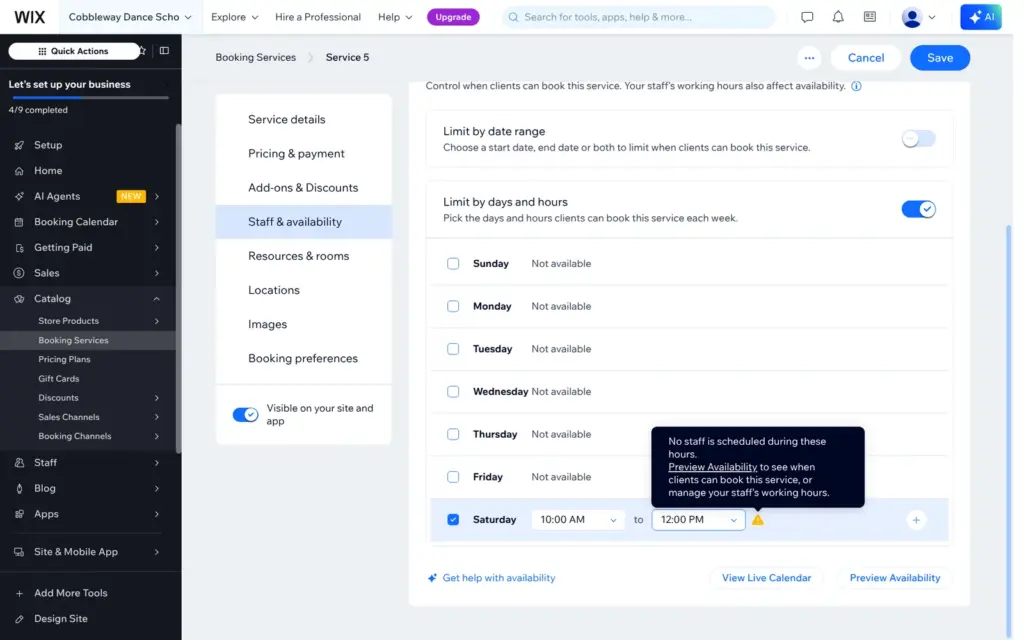Viewport: 1024px width, 640px height.
Task: Click the Setup rocket icon
Action: pos(19,145)
